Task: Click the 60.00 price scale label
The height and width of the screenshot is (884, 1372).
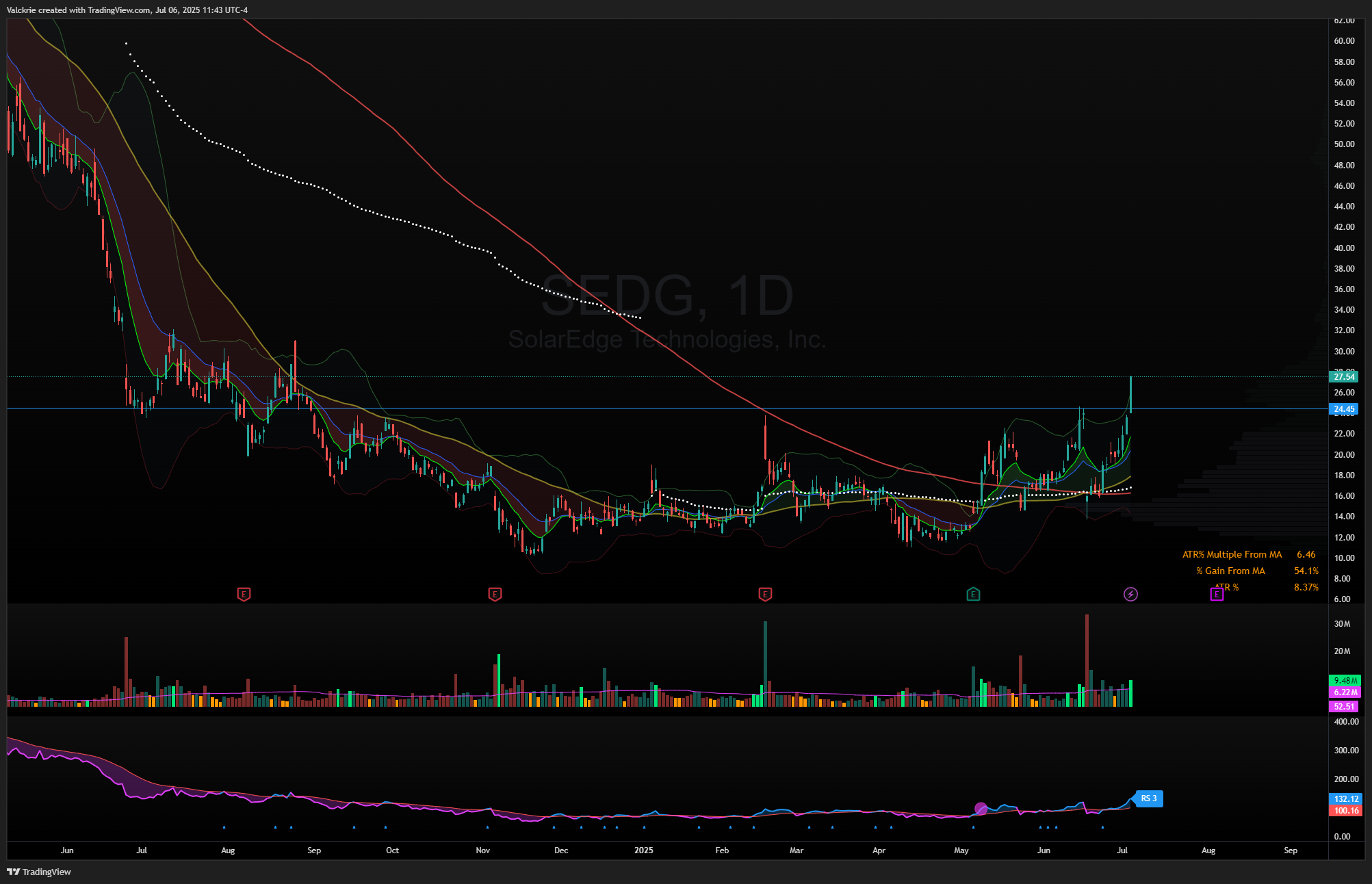Action: coord(1344,41)
